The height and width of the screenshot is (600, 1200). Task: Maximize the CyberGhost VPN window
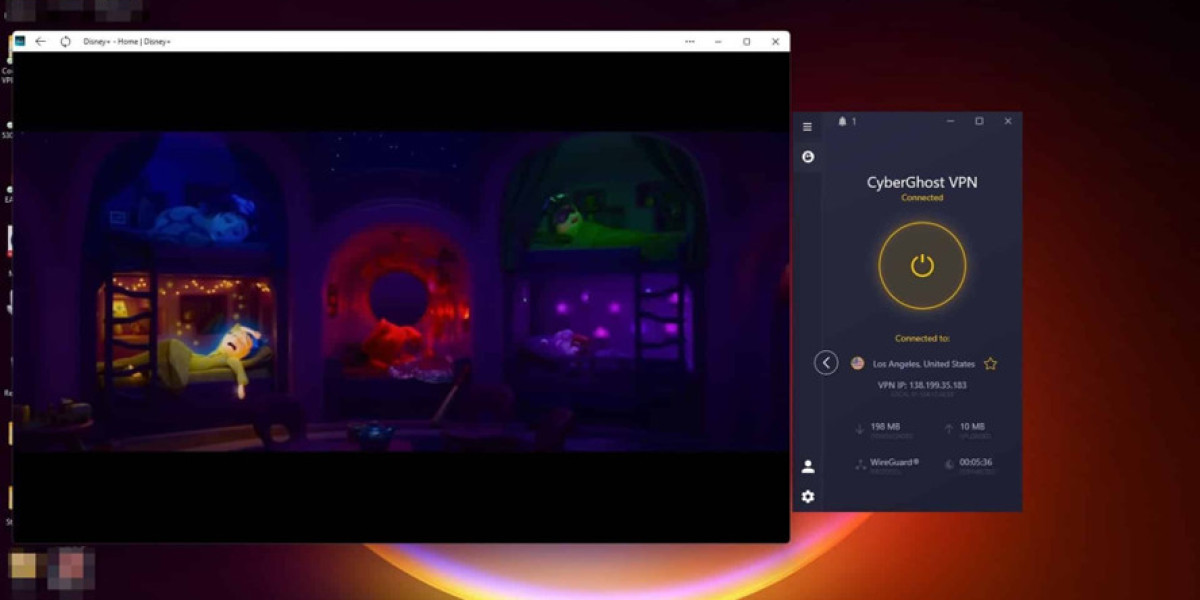[979, 121]
